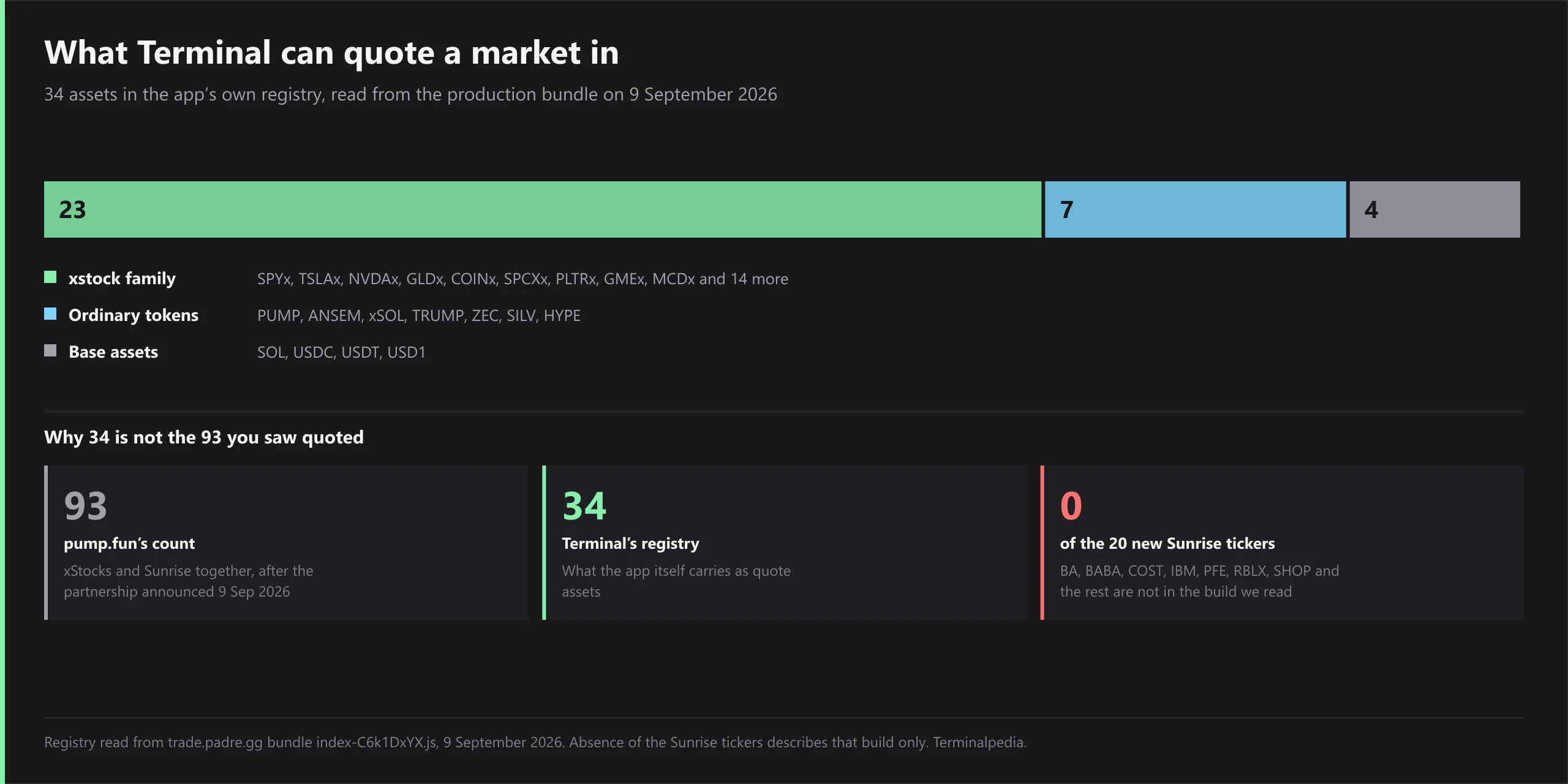Click the xStocks and Sunrise together description
Image resolution: width=1568 pixels, height=784 pixels.
click(189, 581)
